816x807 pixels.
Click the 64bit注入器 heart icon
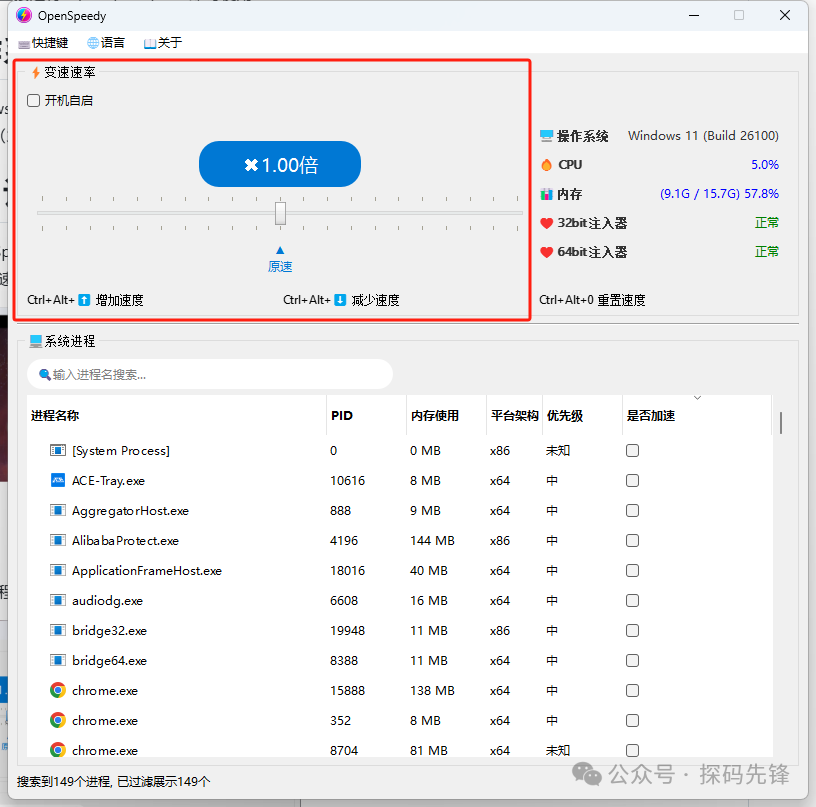[x=546, y=252]
